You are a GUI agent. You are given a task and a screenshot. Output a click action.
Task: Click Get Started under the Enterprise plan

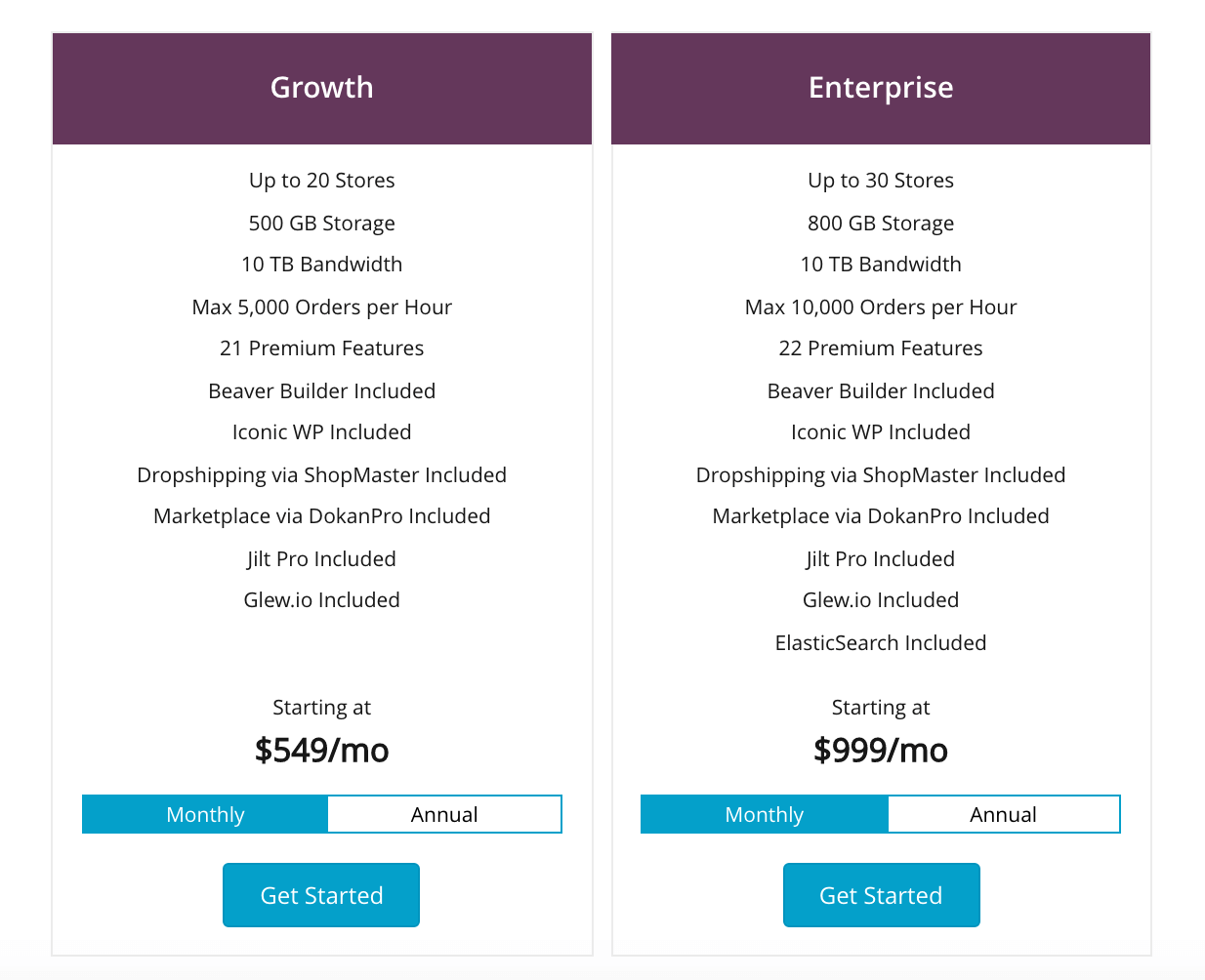(881, 894)
